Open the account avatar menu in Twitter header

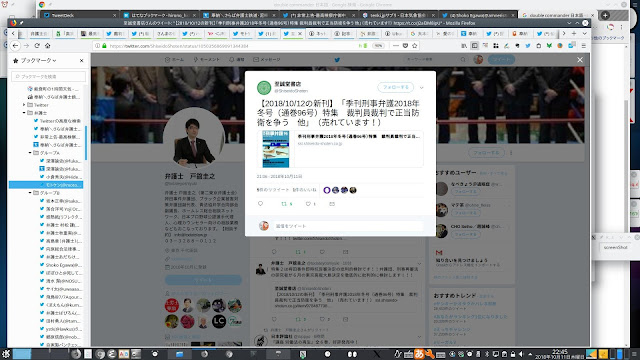click(478, 60)
